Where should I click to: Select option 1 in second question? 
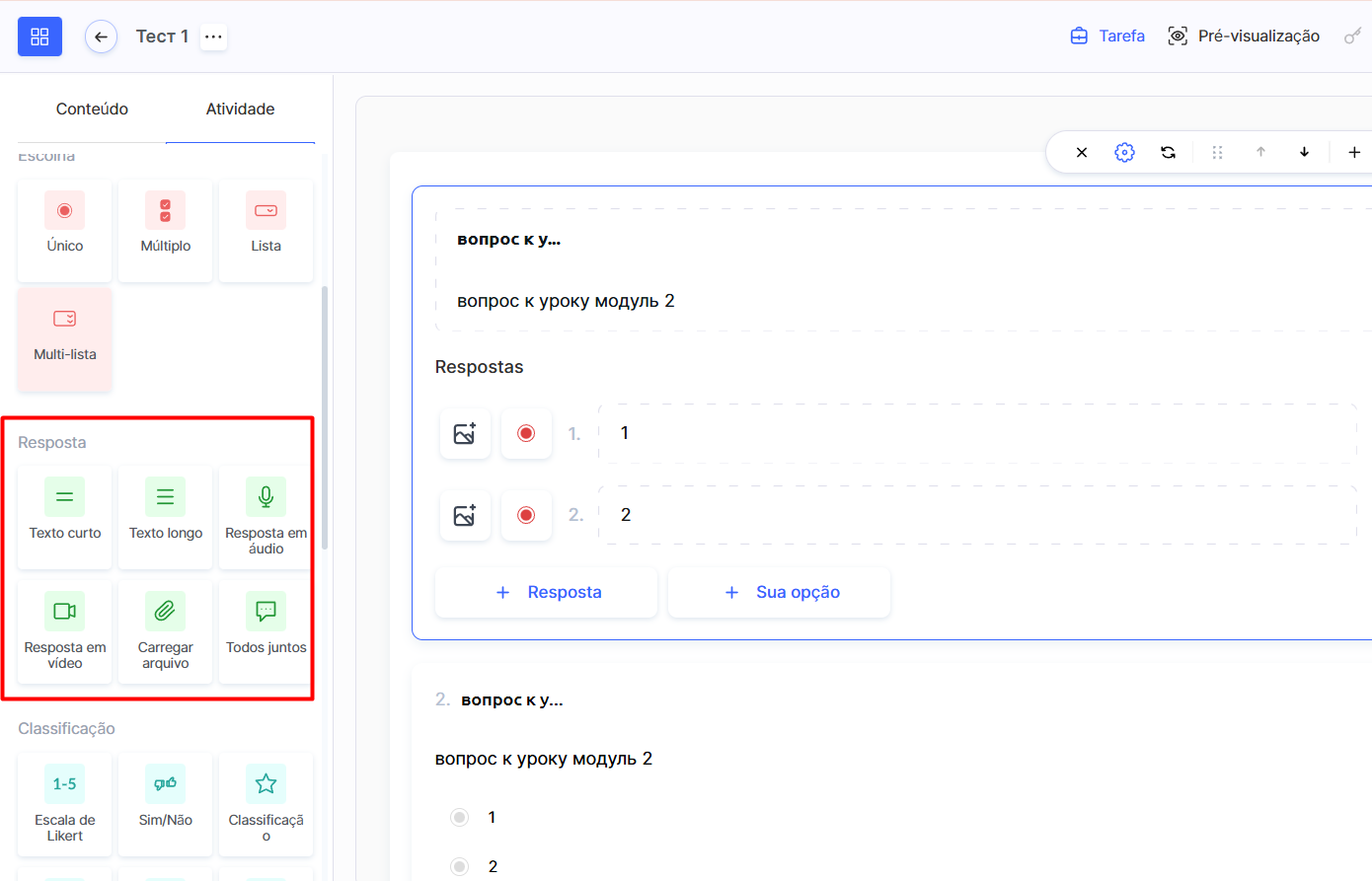460,817
